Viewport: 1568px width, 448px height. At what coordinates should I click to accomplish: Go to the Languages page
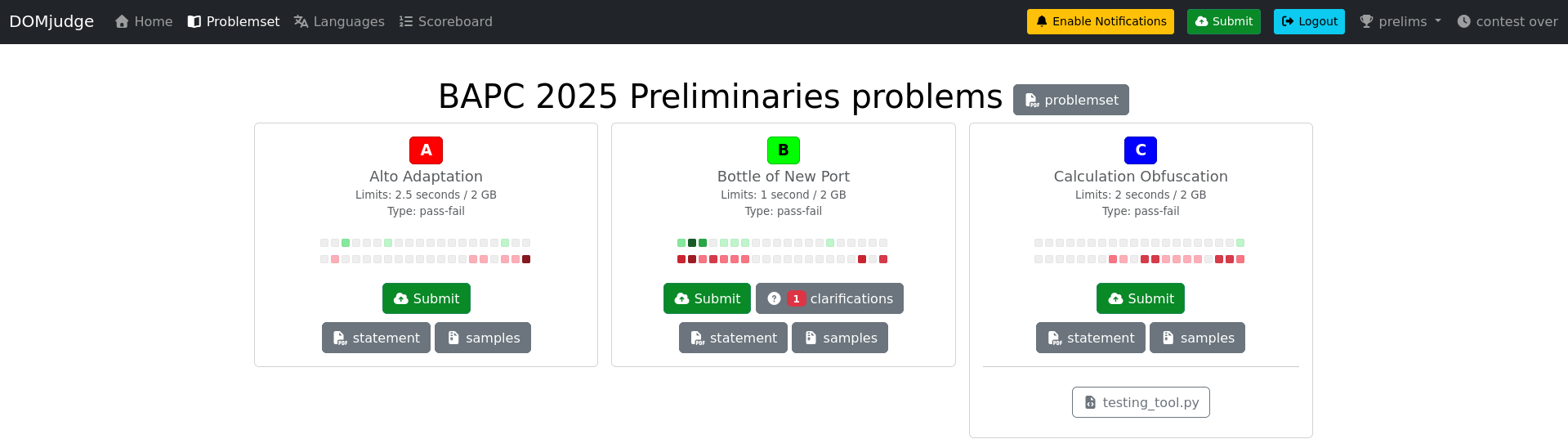[339, 21]
